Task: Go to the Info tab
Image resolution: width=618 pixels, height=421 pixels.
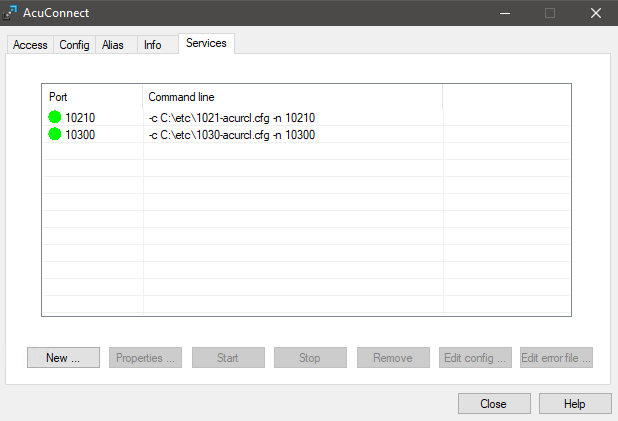Action: (x=152, y=45)
